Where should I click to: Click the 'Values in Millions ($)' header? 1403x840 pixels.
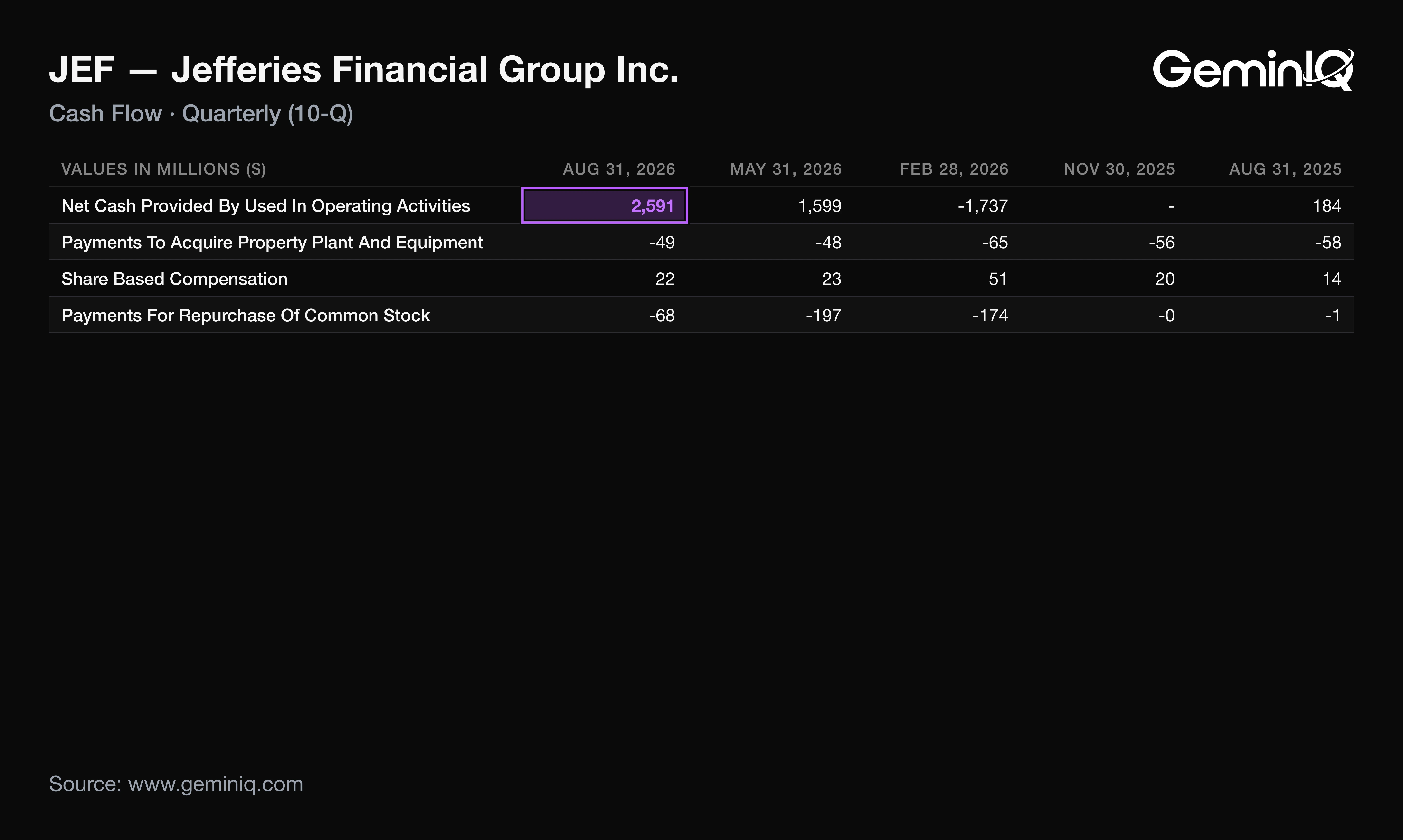[x=164, y=169]
